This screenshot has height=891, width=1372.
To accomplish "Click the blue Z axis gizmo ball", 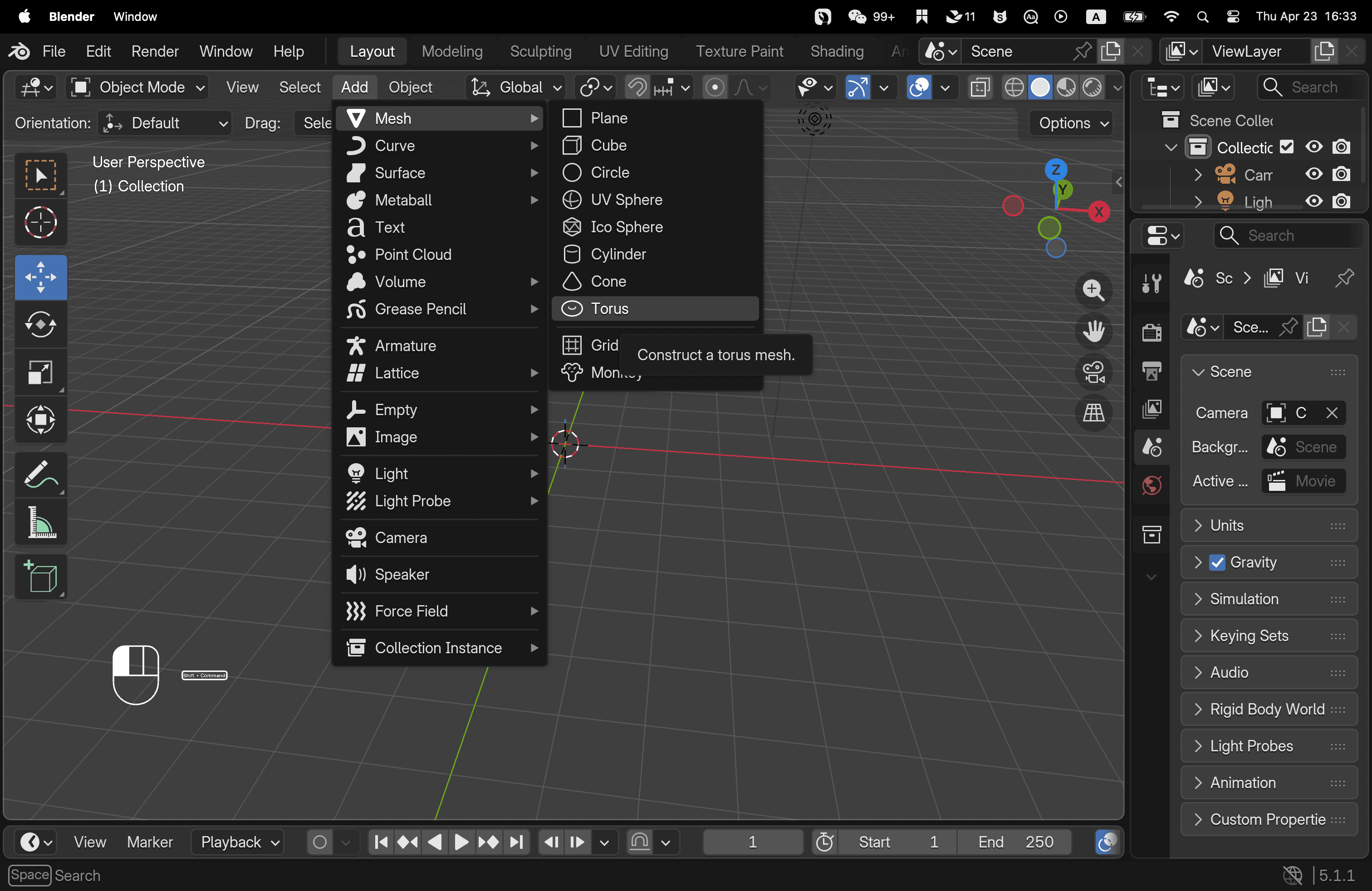I will [x=1055, y=169].
